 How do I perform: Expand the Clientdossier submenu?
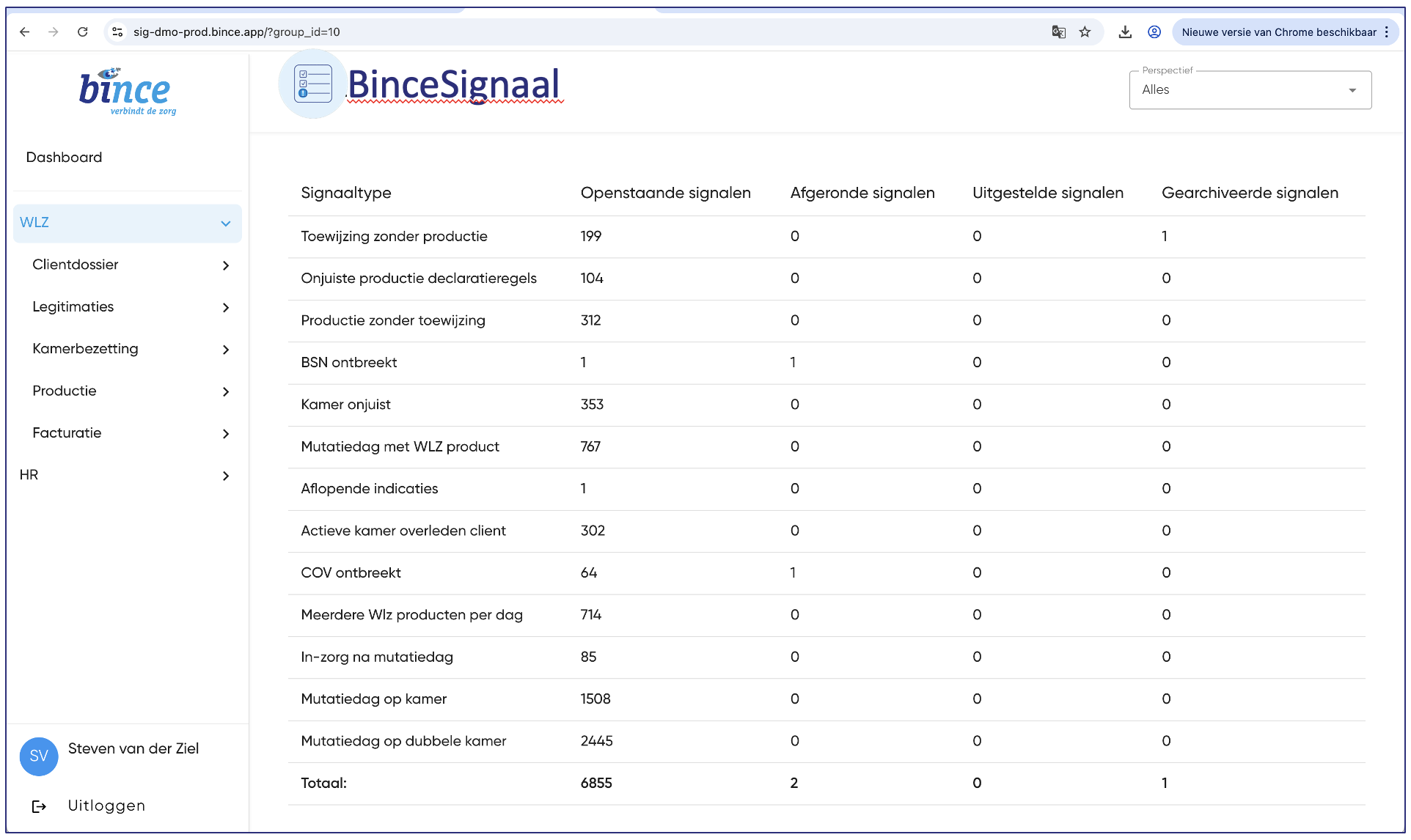point(225,265)
